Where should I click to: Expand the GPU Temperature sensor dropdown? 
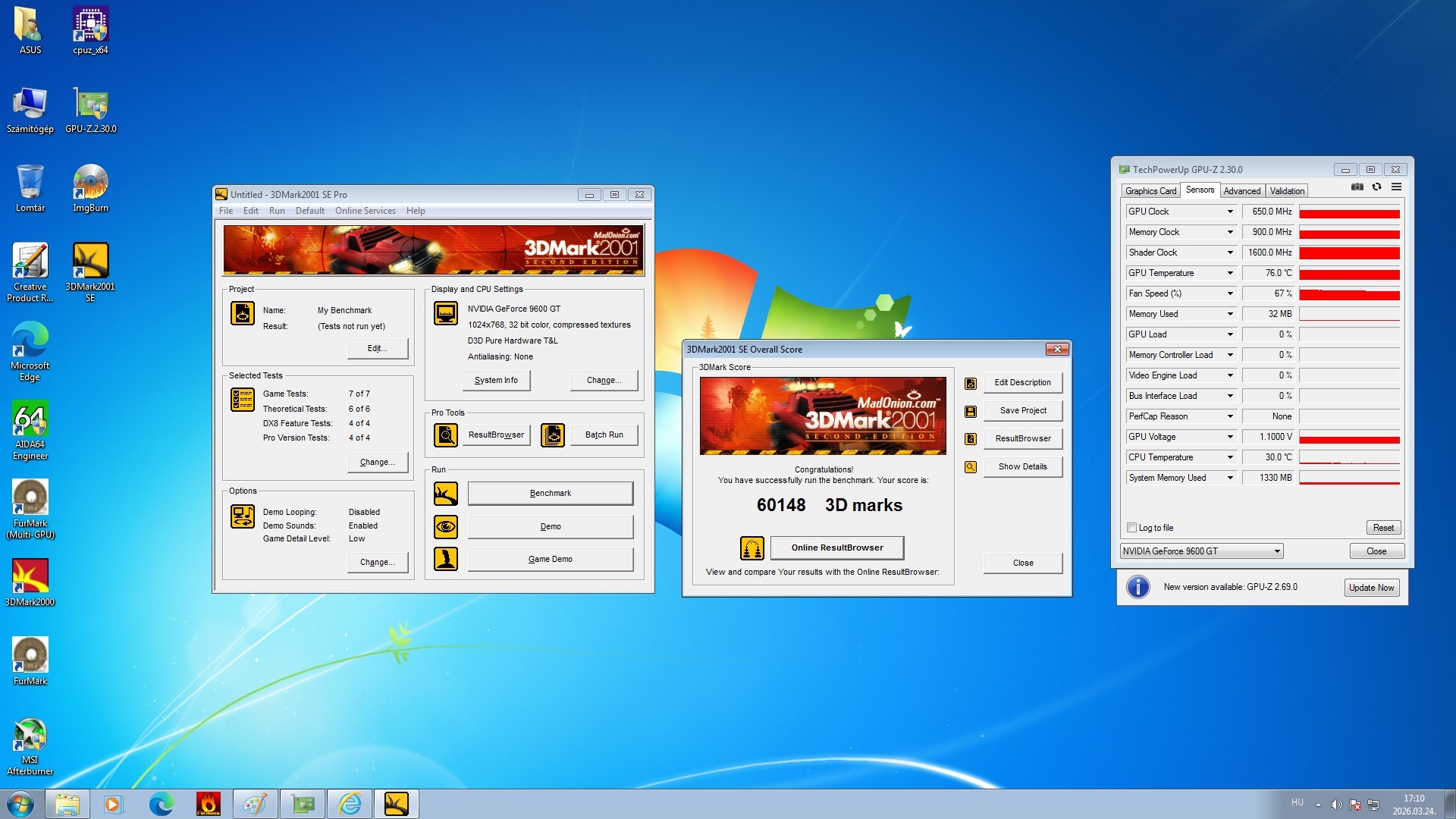1230,273
